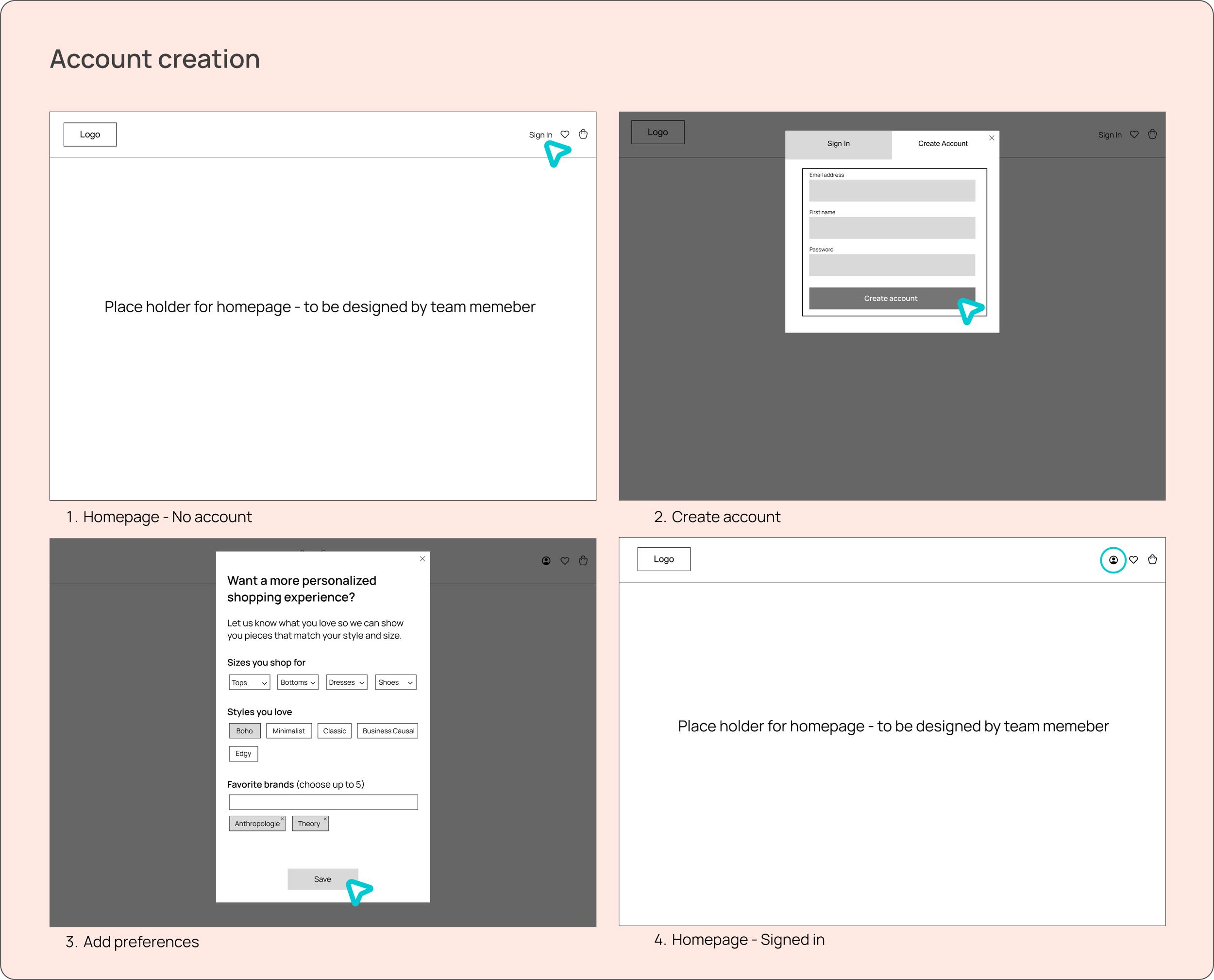The width and height of the screenshot is (1214, 980).
Task: Click heart icon on signed-in homepage header
Action: [1133, 560]
